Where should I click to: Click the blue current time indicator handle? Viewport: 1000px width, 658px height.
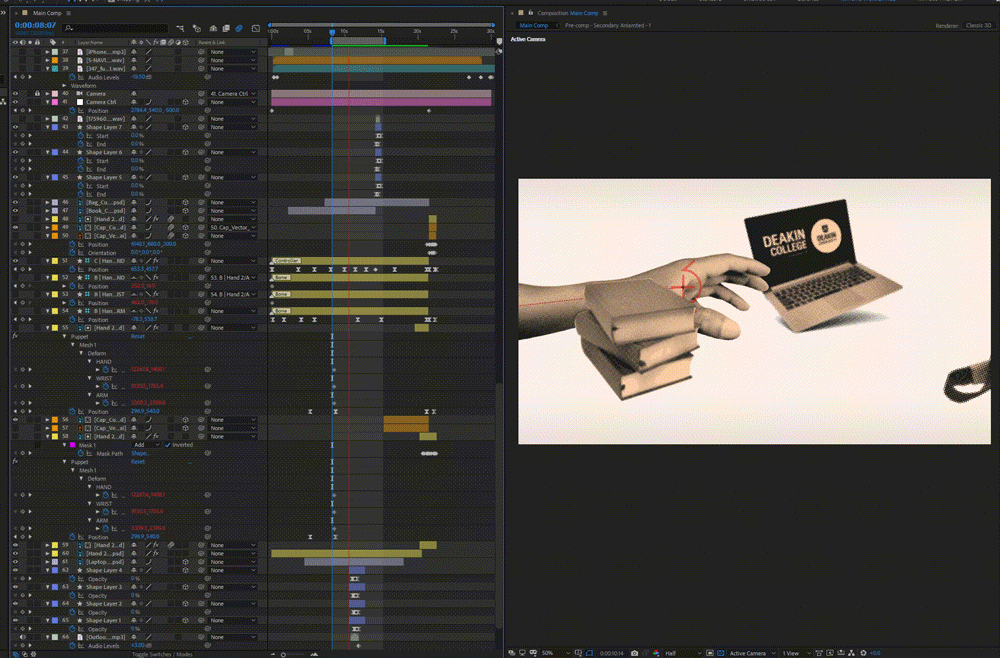332,31
